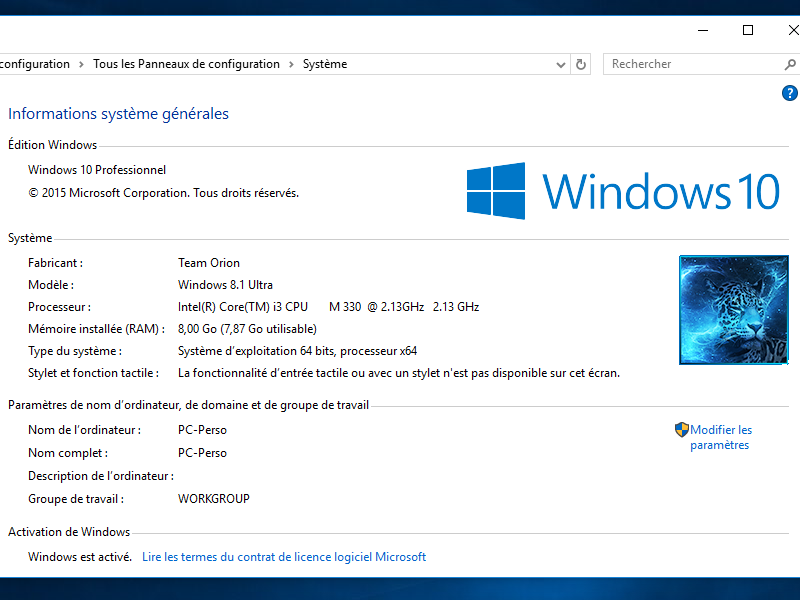Click '© 2015 Microsoft Corporation' copyright text
The image size is (800, 600).
click(163, 193)
